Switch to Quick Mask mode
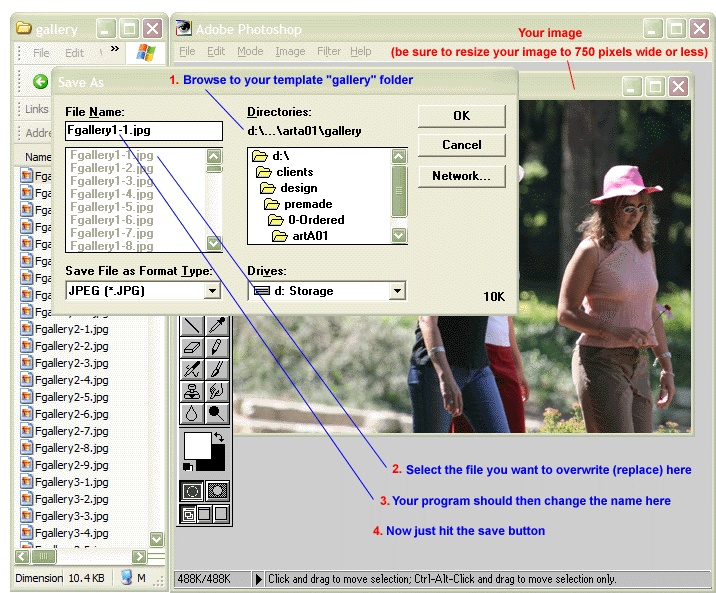This screenshot has width=716, height=593. coord(217,491)
